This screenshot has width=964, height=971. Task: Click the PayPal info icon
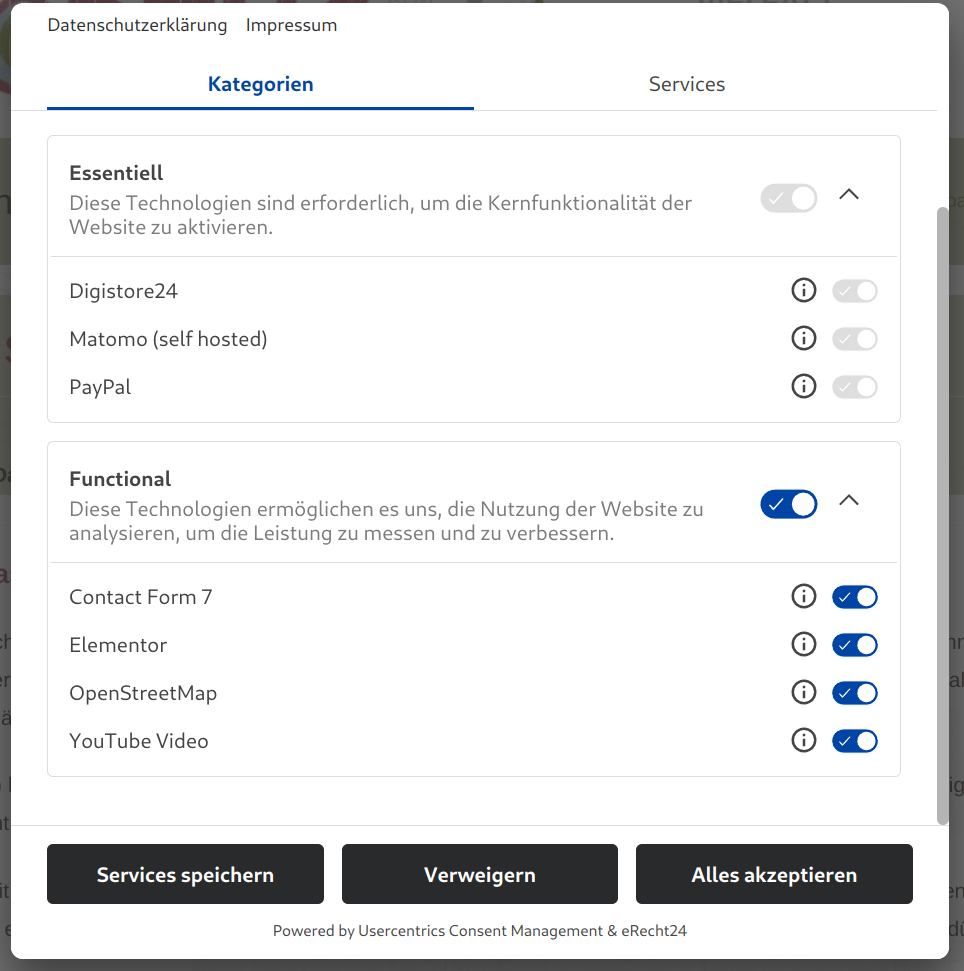point(803,386)
